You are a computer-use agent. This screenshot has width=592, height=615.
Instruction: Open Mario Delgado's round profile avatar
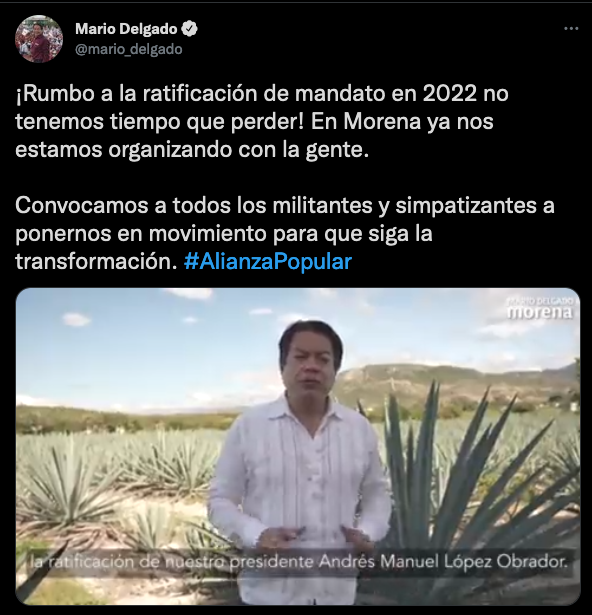(39, 39)
